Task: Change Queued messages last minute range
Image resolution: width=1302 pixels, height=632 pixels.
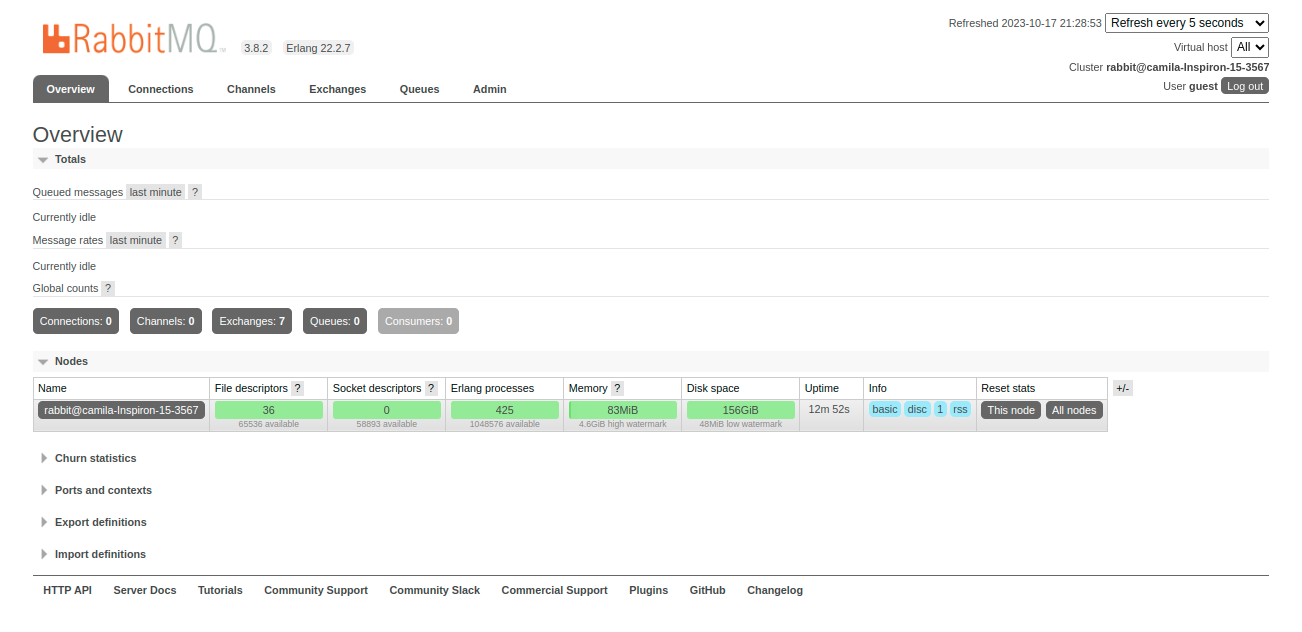Action: point(156,192)
